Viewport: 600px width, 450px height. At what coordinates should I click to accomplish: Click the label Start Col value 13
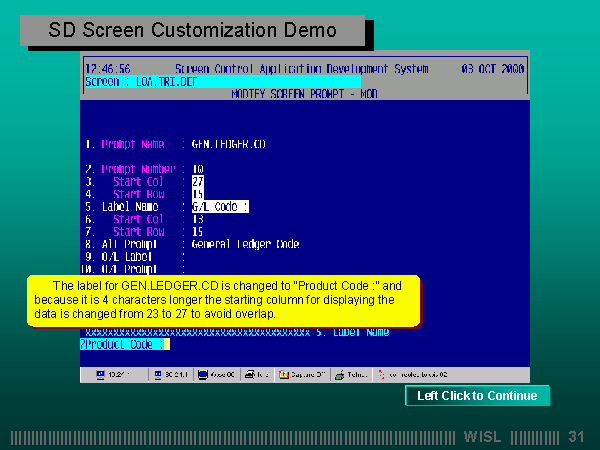(197, 219)
